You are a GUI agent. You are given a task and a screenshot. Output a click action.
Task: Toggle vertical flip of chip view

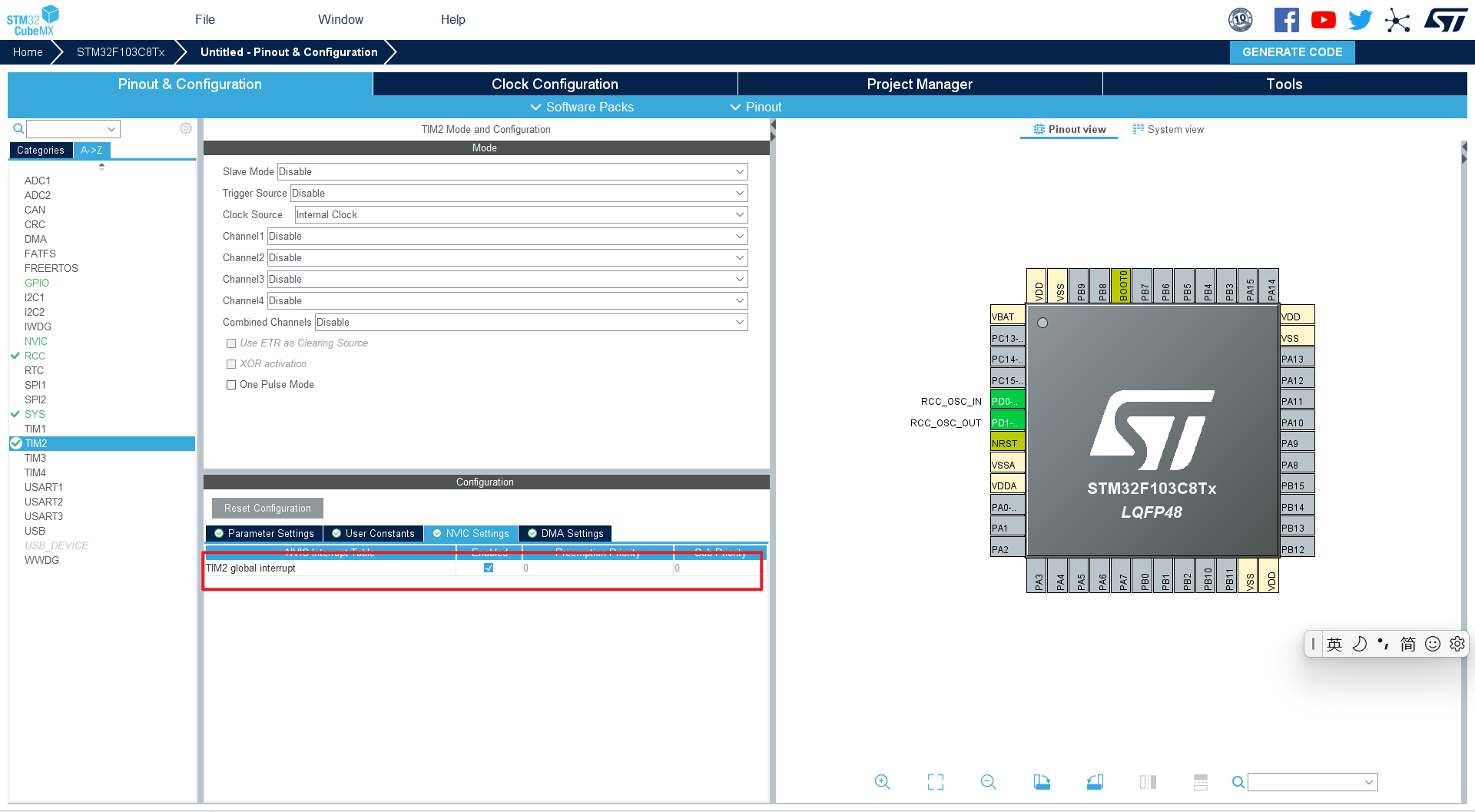[1148, 782]
